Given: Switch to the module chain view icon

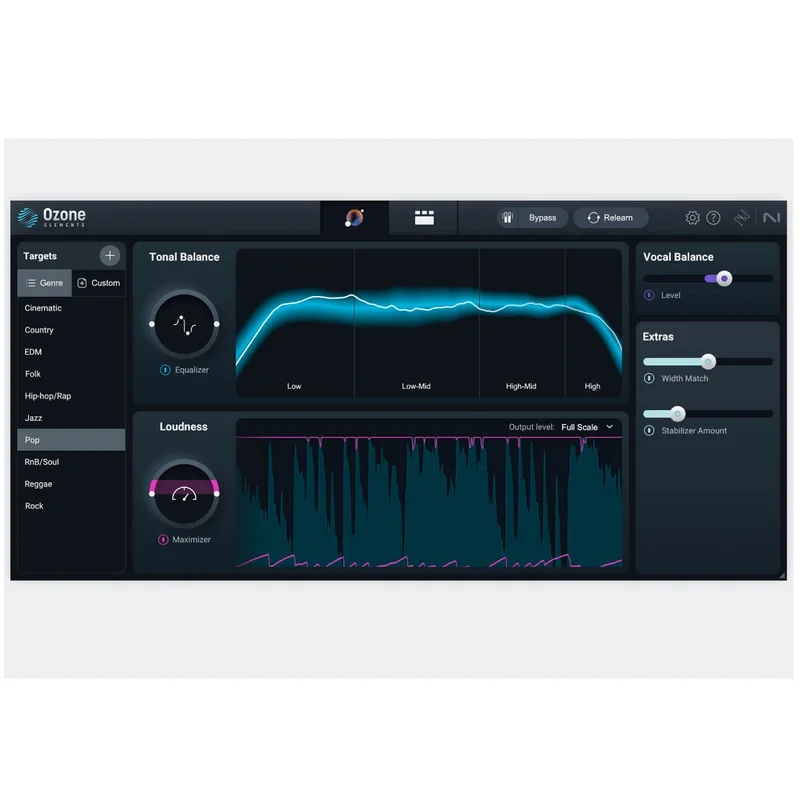Looking at the screenshot, I should click(424, 218).
